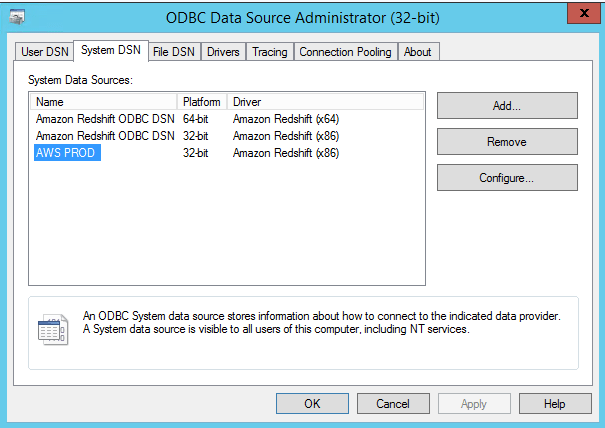Click the data source document icon
Image resolution: width=605 pixels, height=428 pixels.
53,330
